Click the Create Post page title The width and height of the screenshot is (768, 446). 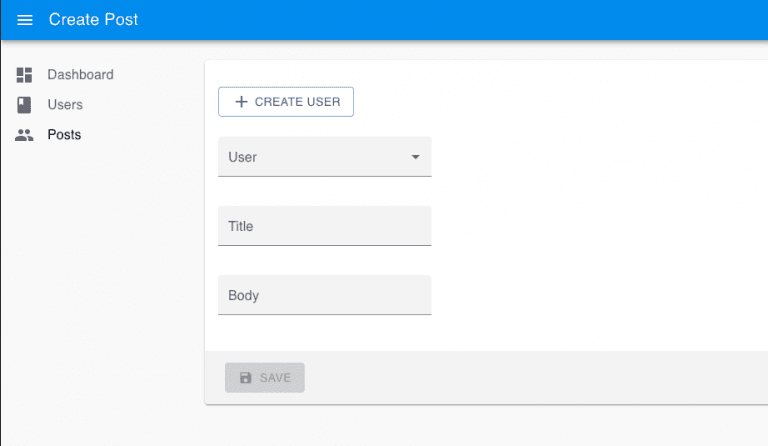tap(93, 20)
